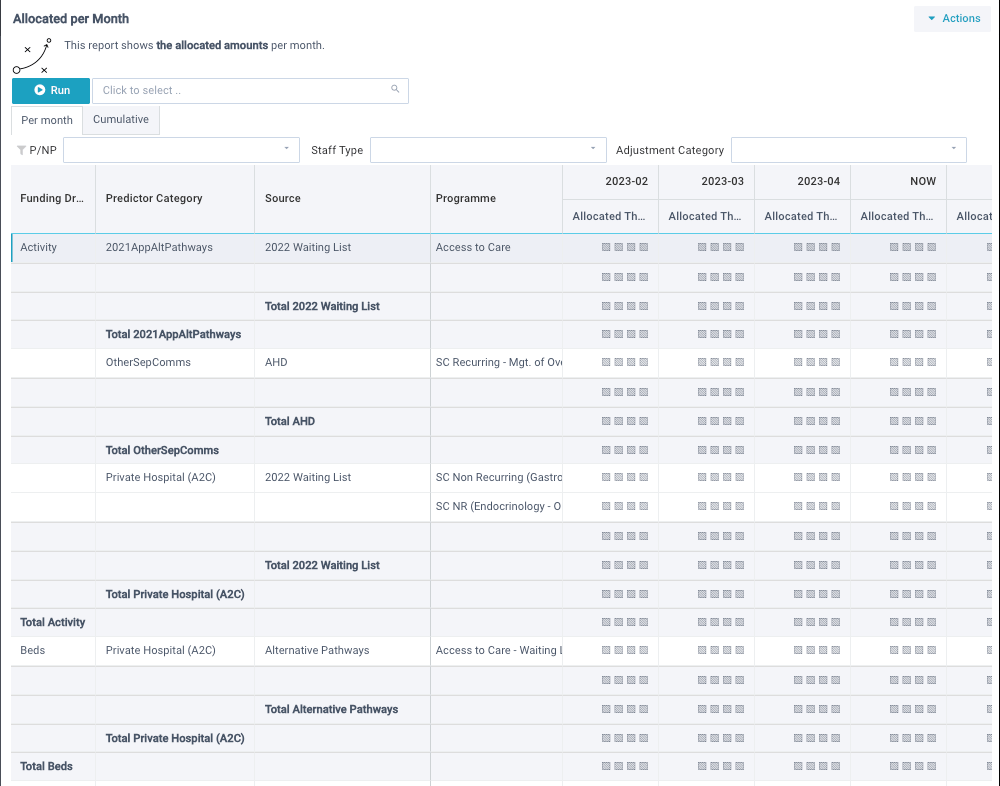Image resolution: width=1000 pixels, height=786 pixels.
Task: Click the NOW column header
Action: point(923,182)
